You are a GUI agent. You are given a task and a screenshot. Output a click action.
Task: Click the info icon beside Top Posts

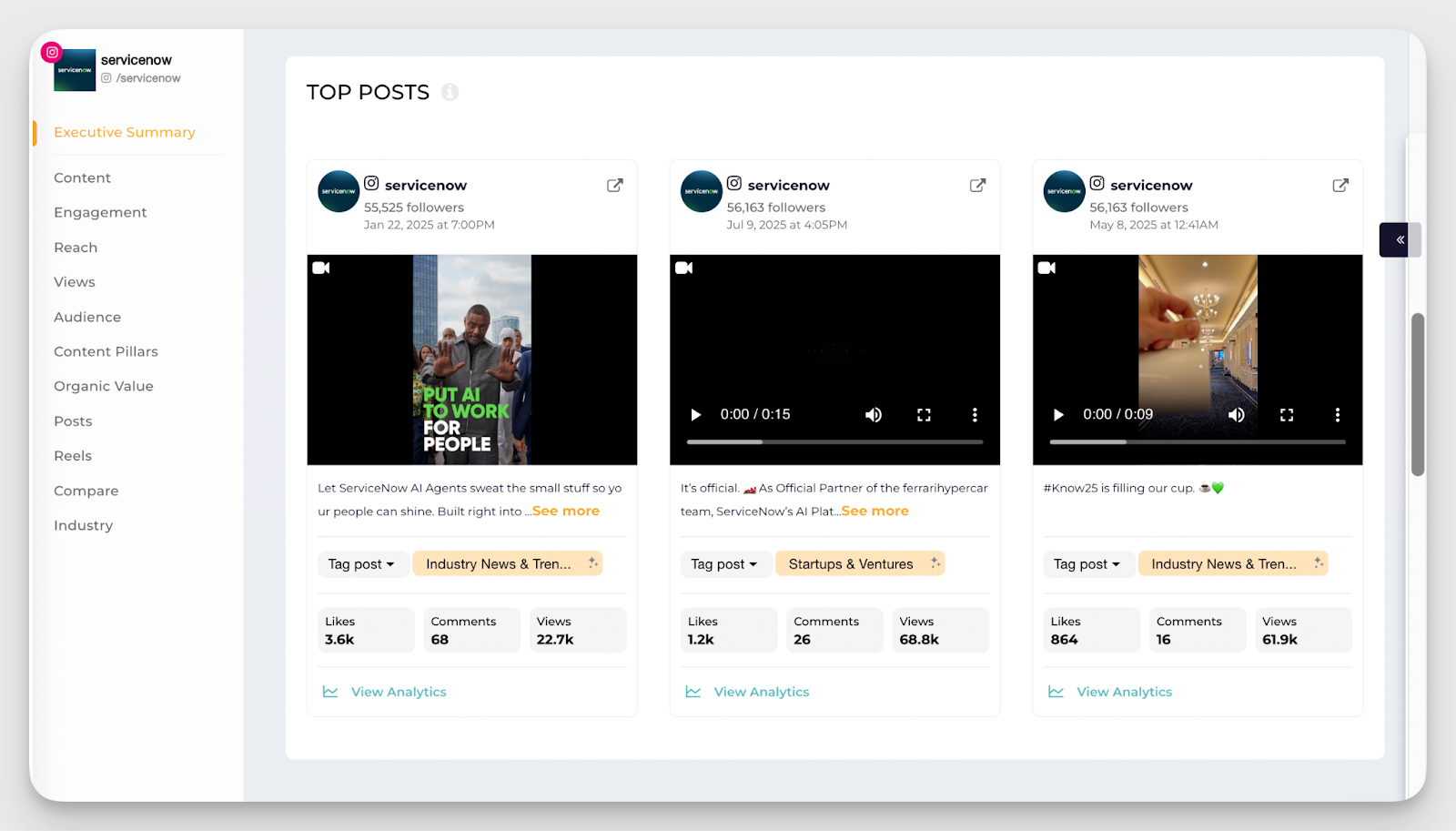pos(450,92)
